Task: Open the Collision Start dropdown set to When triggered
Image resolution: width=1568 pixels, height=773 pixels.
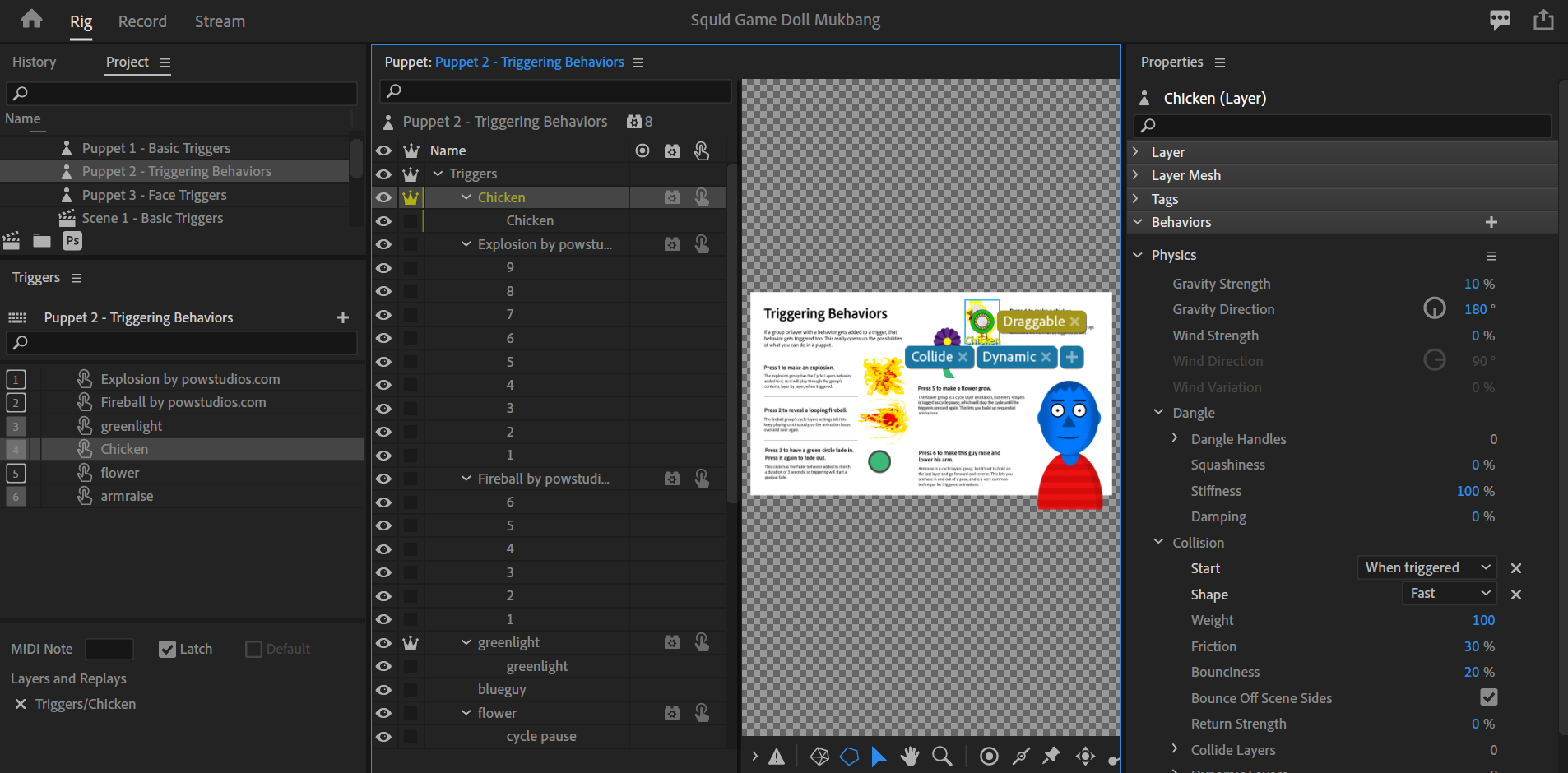Action: pyautogui.click(x=1425, y=567)
